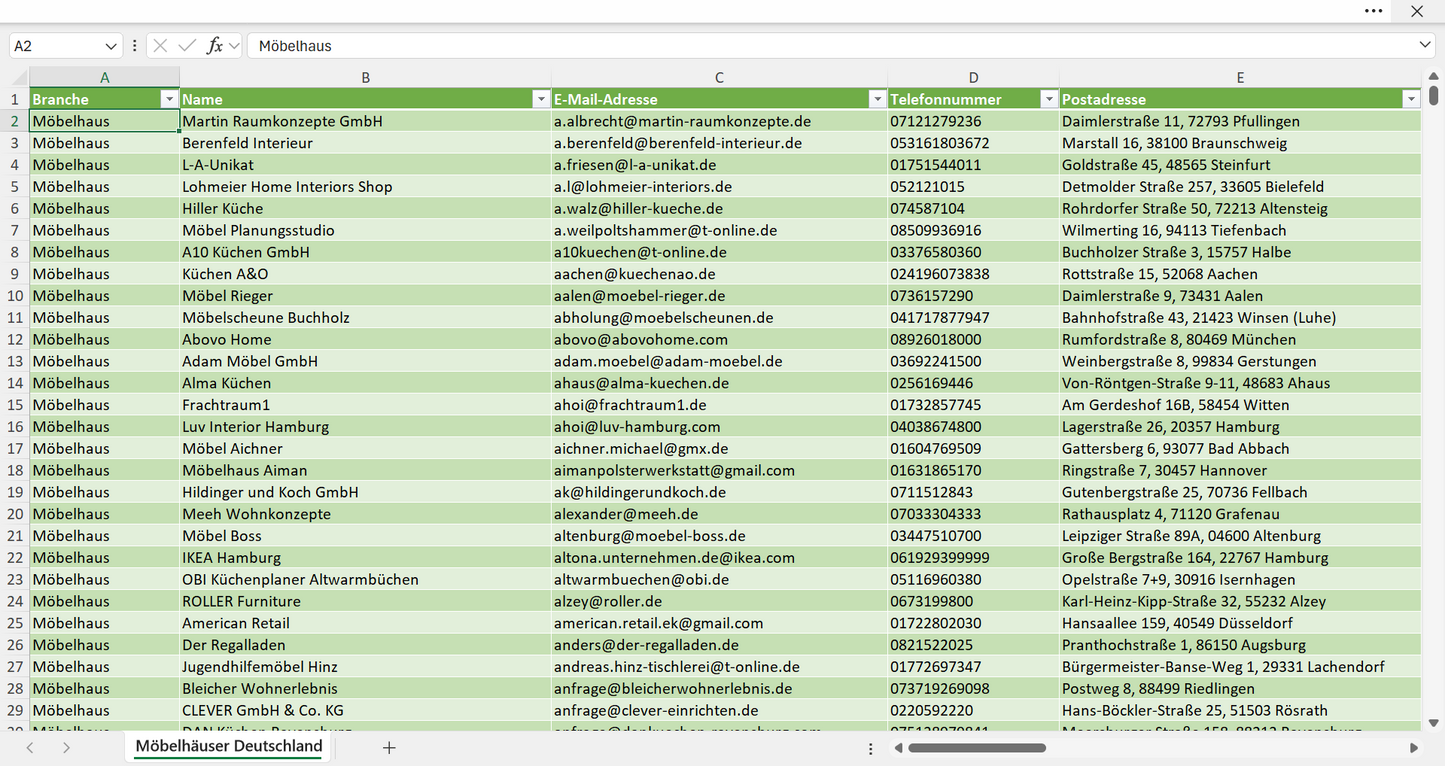1445x766 pixels.
Task: Open the Branche column filter dropdown
Action: [x=168, y=99]
